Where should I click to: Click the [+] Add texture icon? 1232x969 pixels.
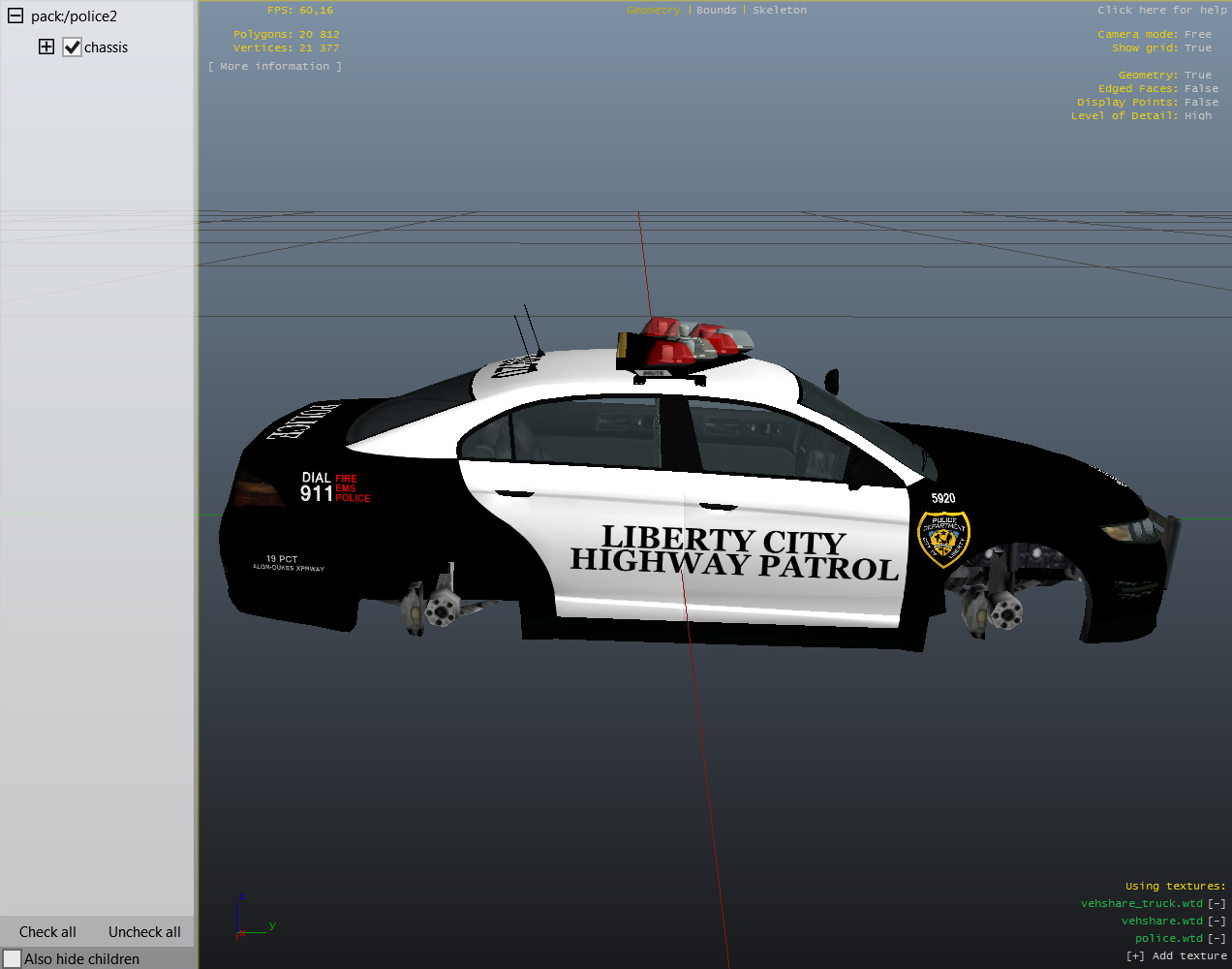pos(1135,955)
